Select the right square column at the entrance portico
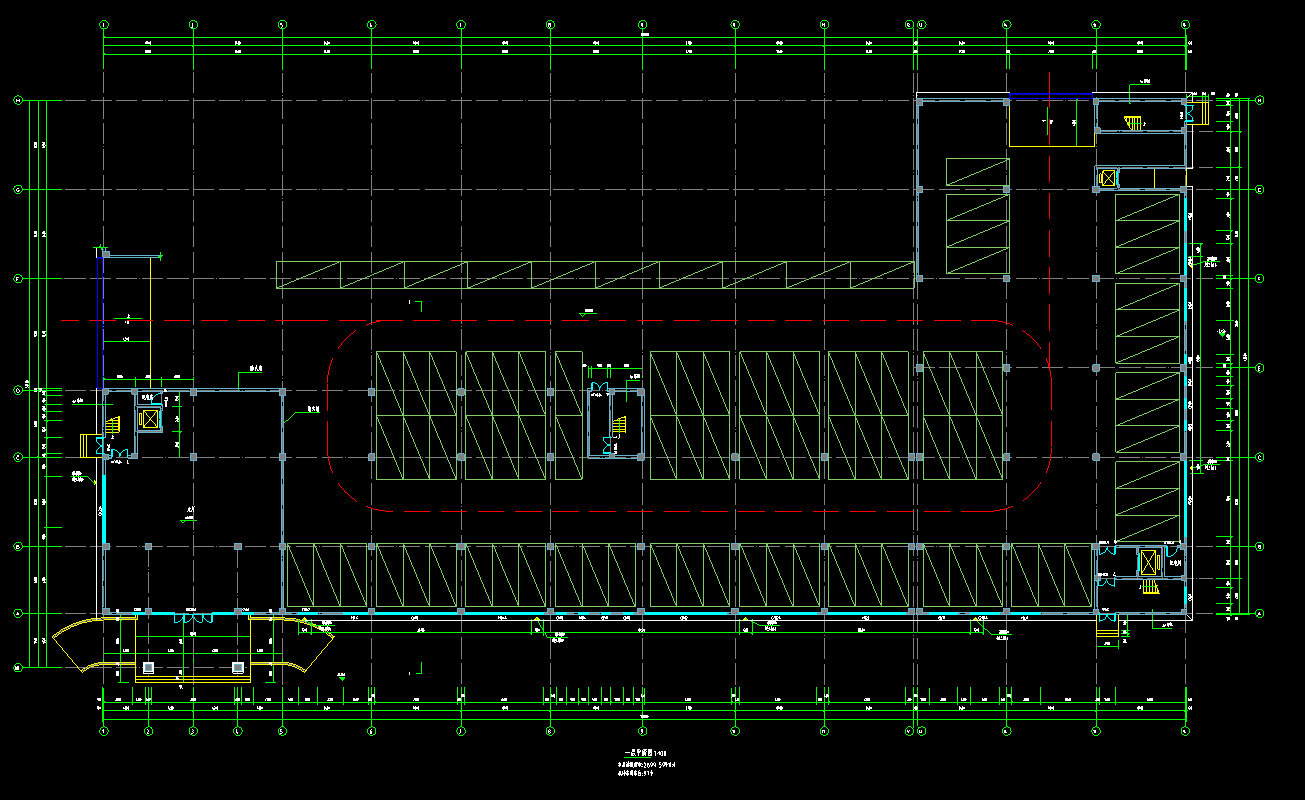The image size is (1305, 800). click(238, 667)
